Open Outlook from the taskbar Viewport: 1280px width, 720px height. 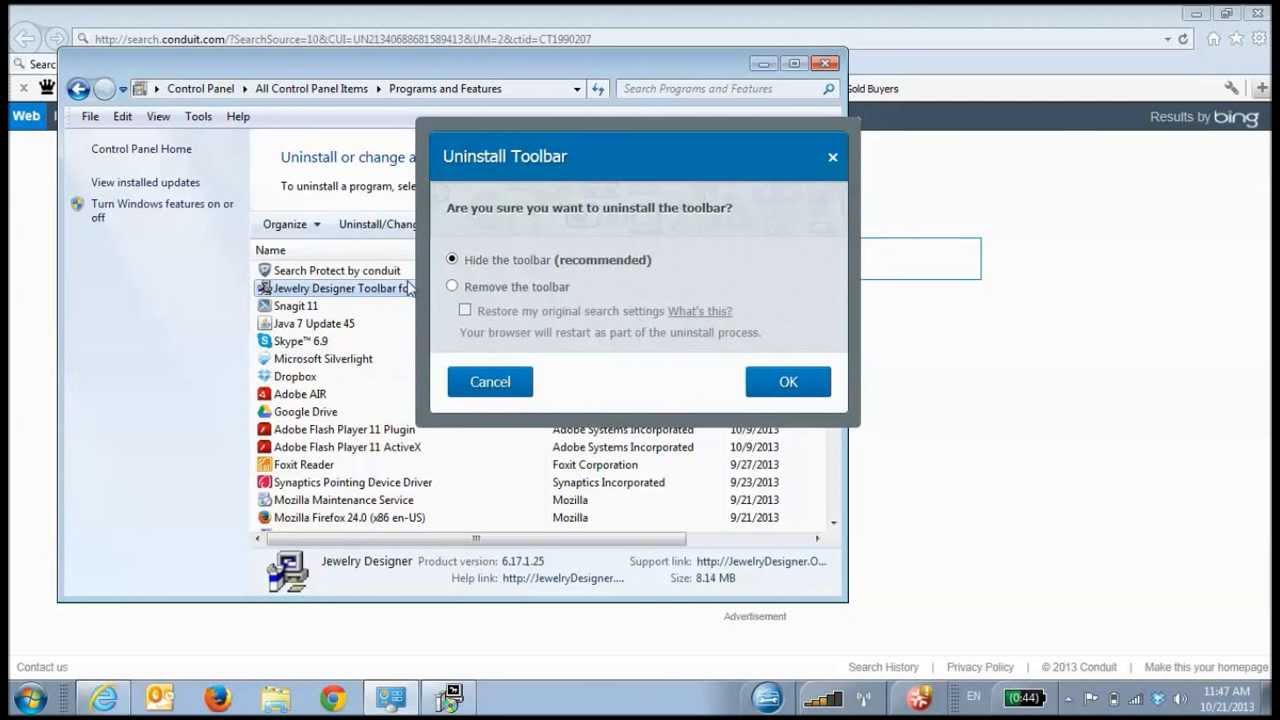click(160, 698)
